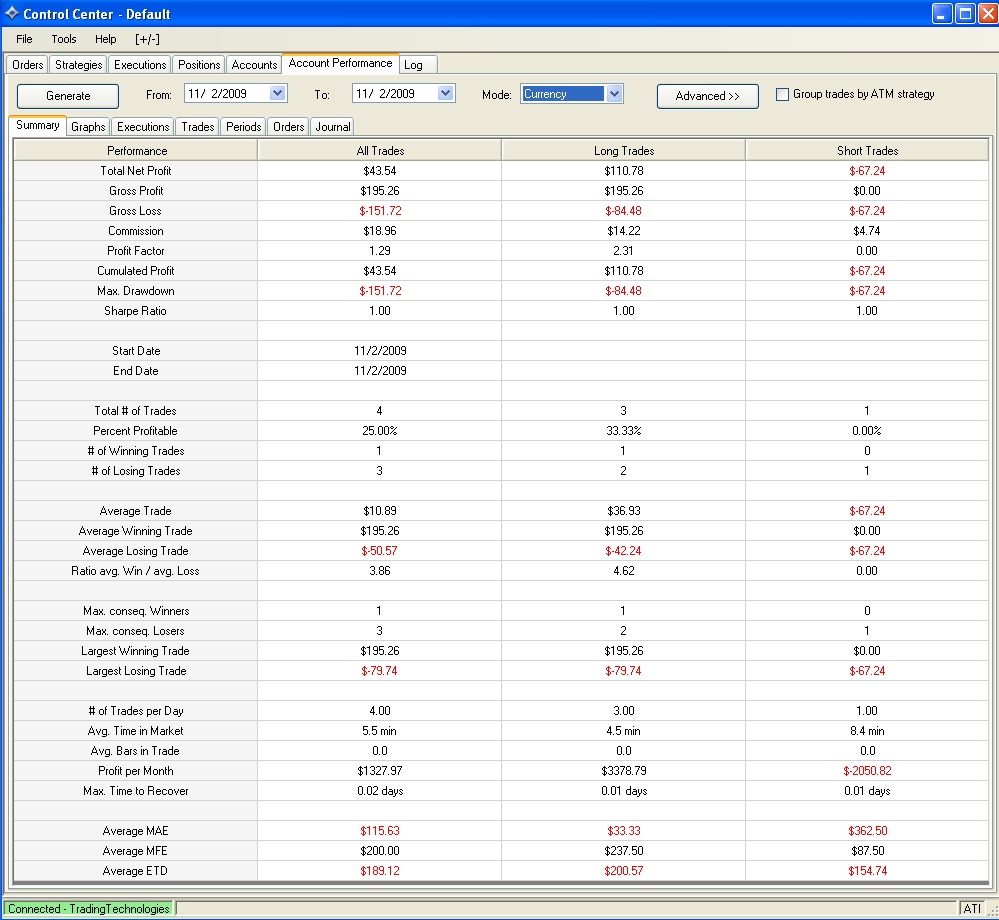Open the Periods sub-tab
This screenshot has width=999, height=920.
point(243,126)
